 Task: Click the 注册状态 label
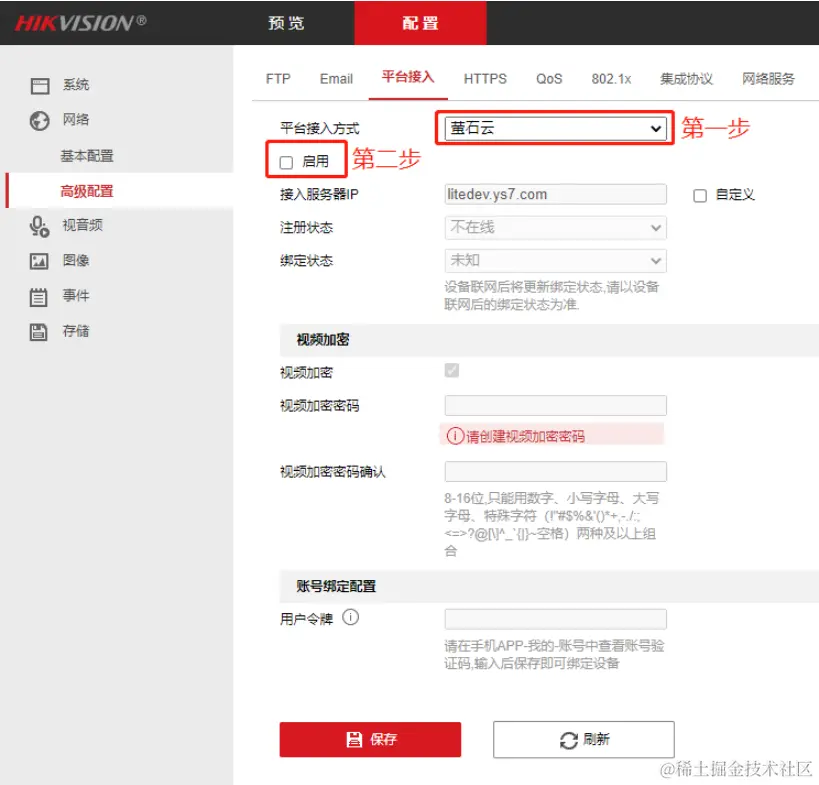click(x=307, y=227)
